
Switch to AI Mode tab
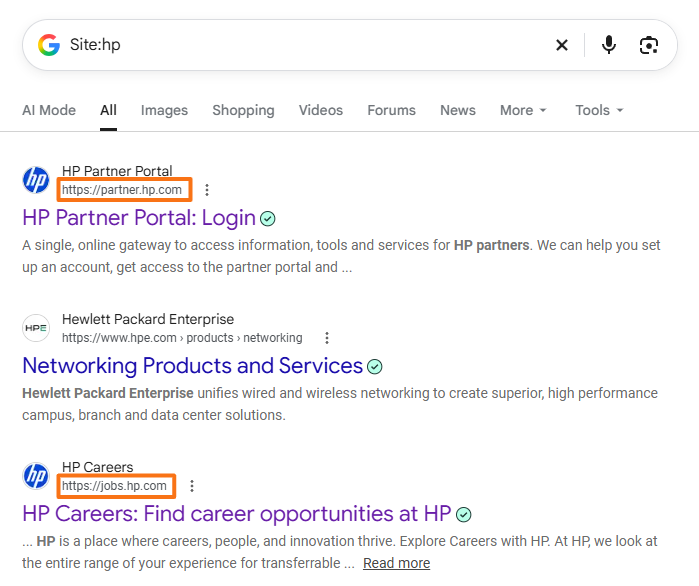pos(49,110)
